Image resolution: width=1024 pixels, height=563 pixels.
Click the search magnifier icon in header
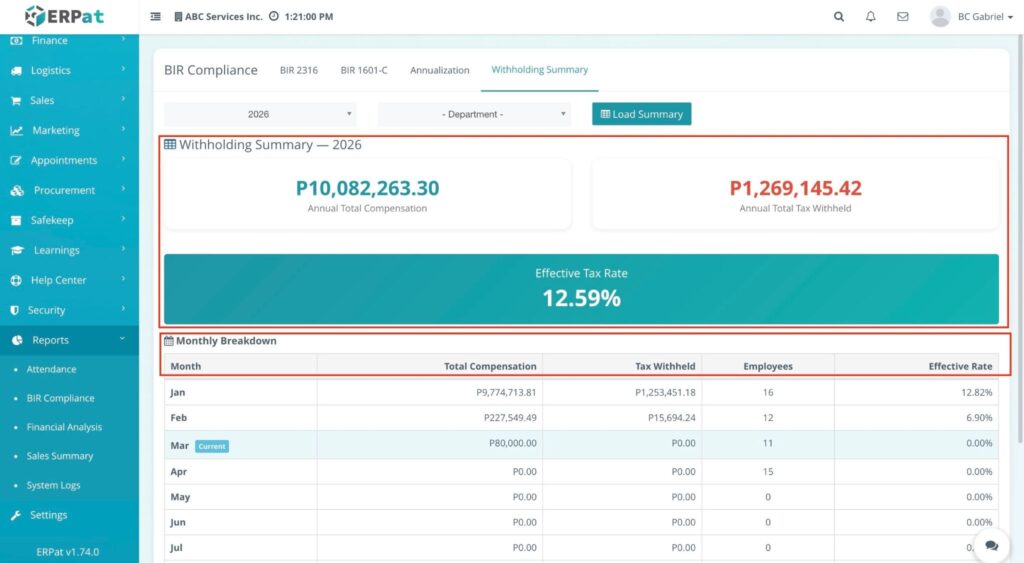pyautogui.click(x=838, y=17)
